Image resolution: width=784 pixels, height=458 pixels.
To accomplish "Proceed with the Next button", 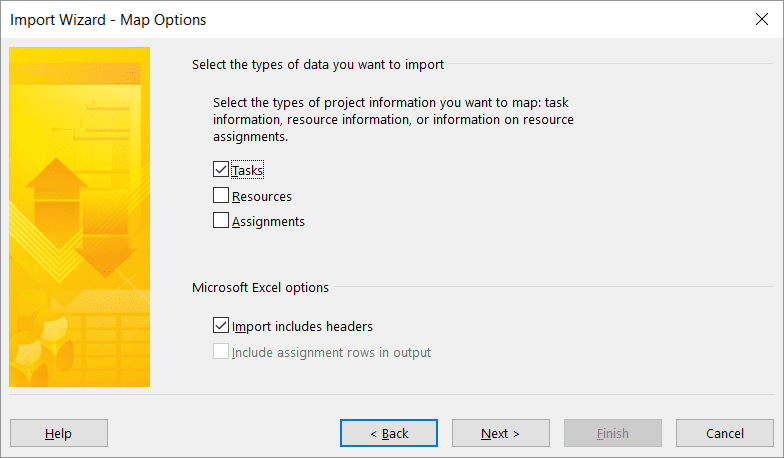I will [500, 433].
